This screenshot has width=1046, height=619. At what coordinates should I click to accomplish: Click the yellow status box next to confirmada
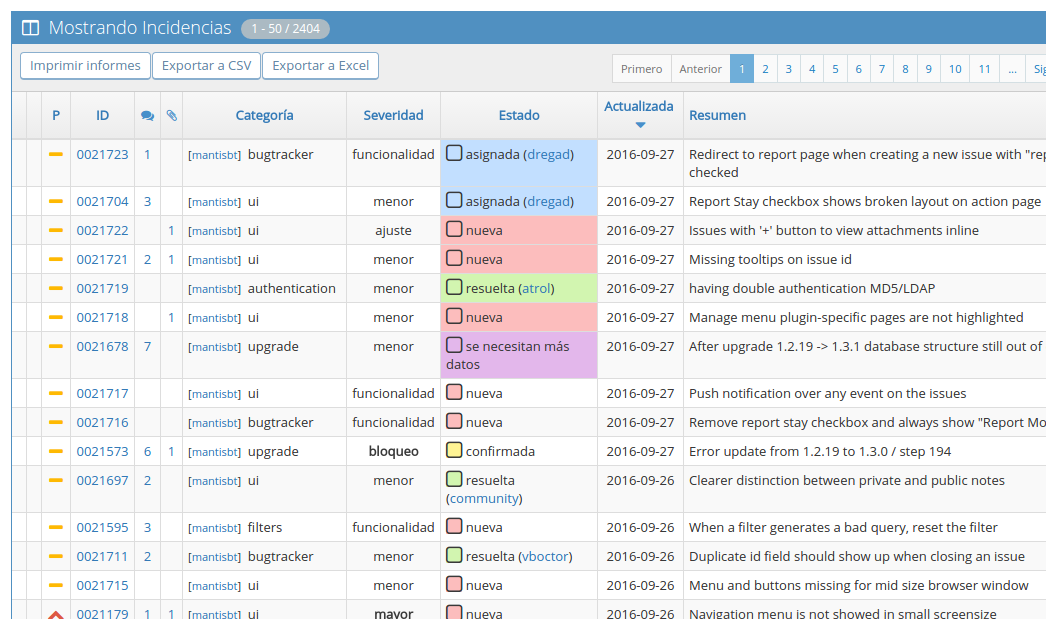454,451
